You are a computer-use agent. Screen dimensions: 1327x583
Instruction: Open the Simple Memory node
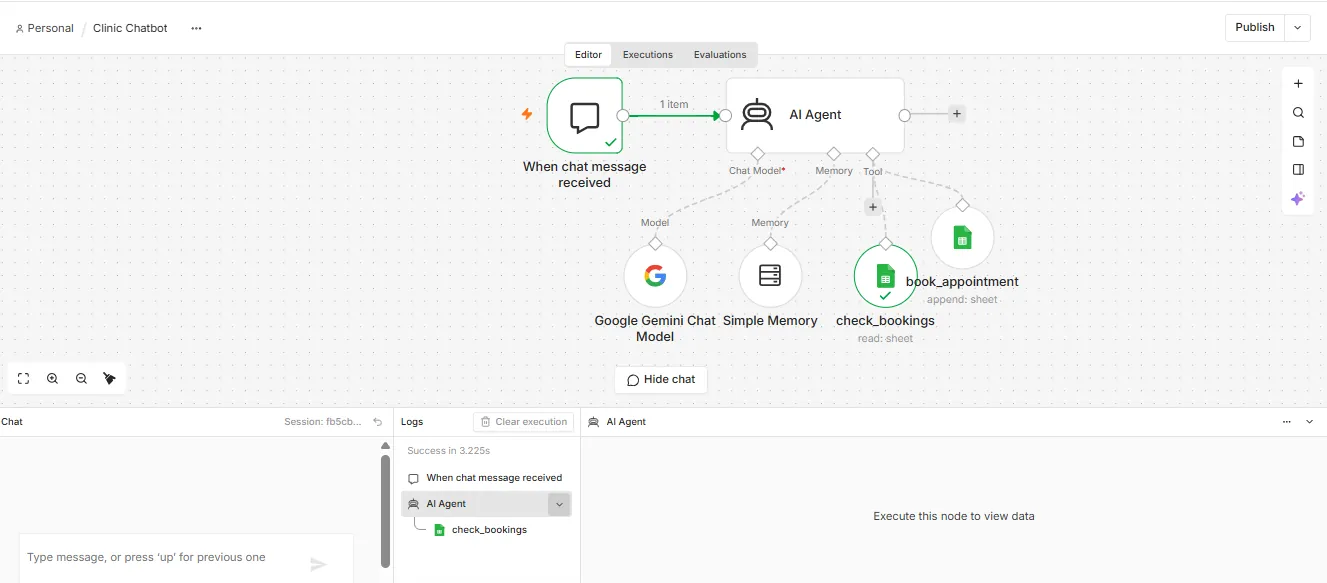coord(770,275)
